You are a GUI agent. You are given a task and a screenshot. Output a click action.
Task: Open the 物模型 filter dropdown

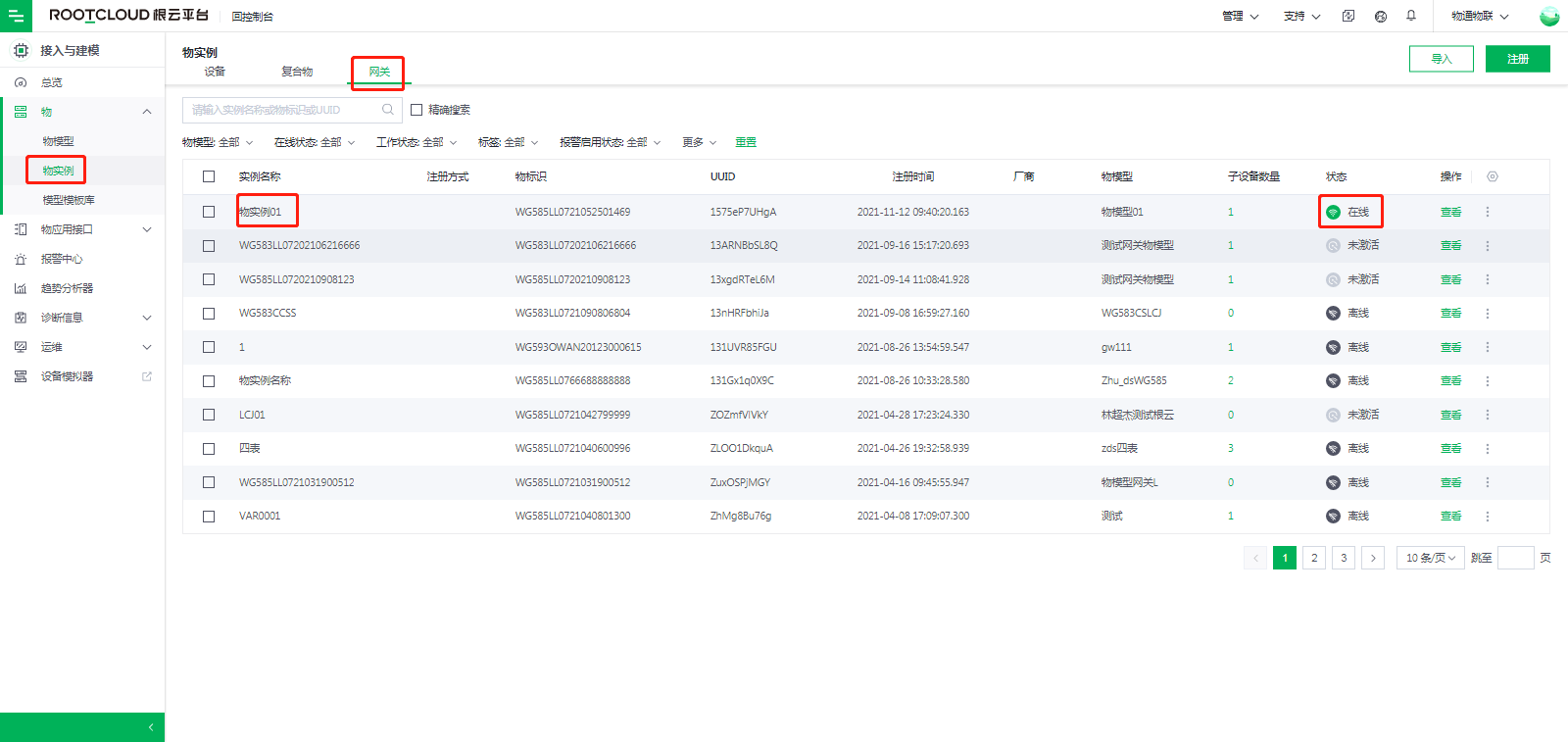218,142
